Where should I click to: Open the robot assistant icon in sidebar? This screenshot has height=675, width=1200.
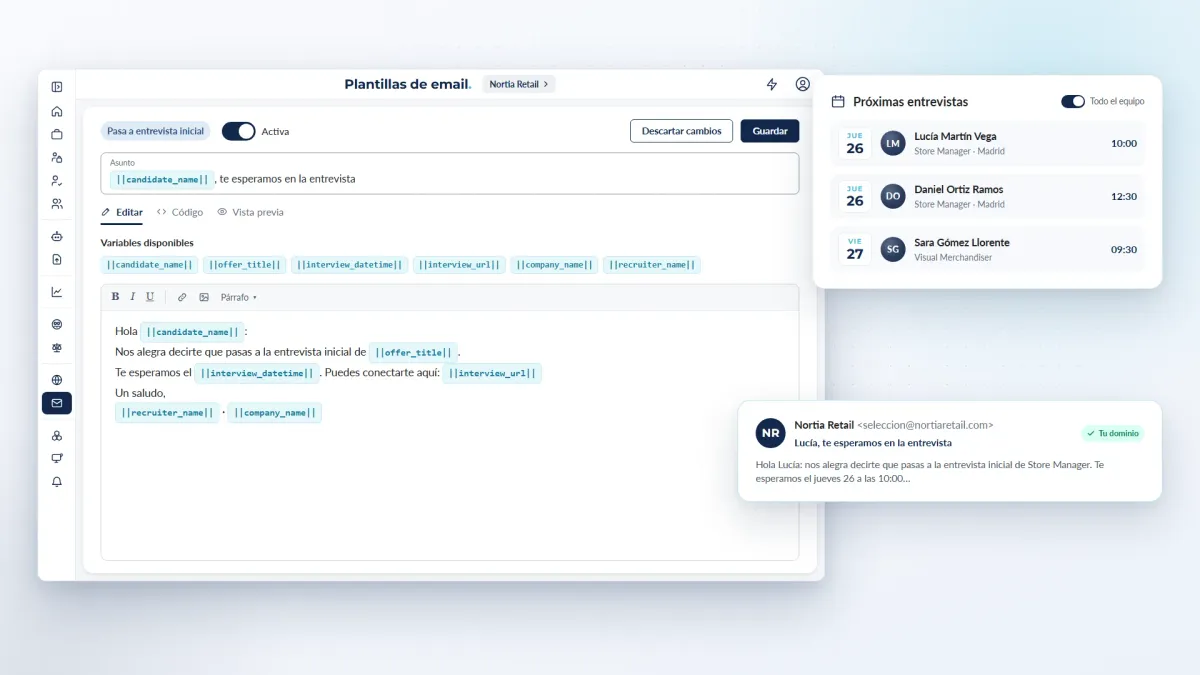[x=57, y=236]
